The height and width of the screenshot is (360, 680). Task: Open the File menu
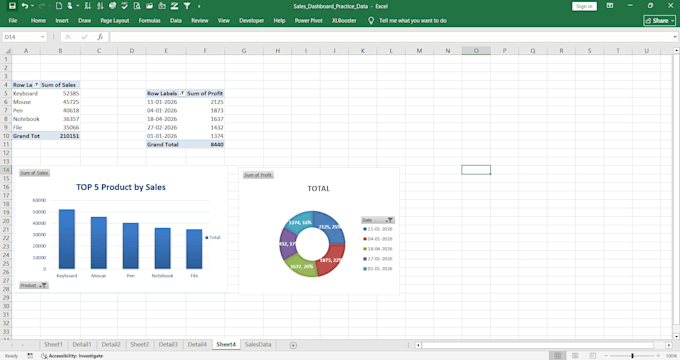13,20
